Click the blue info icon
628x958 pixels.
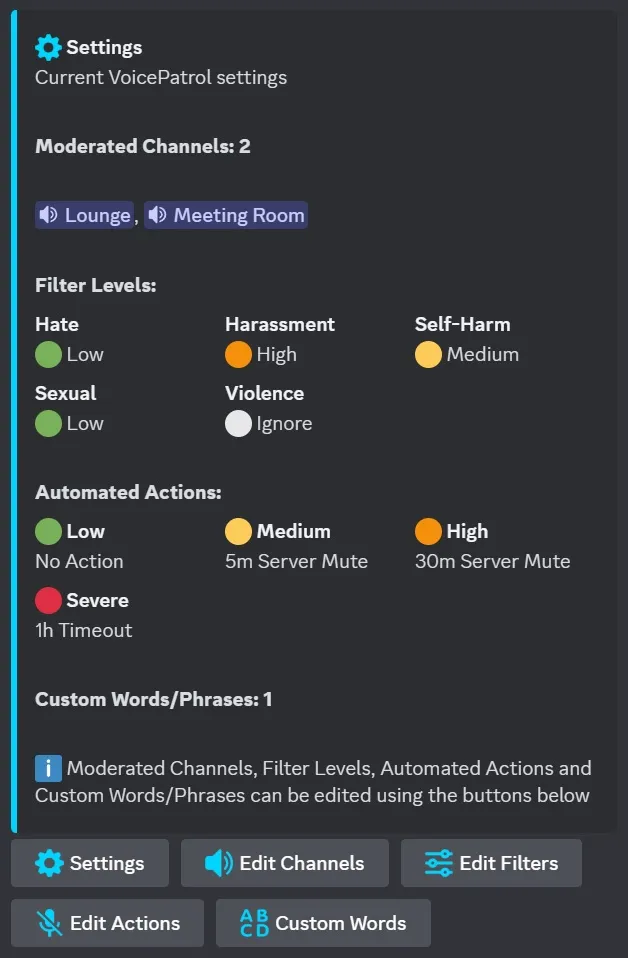[48, 768]
